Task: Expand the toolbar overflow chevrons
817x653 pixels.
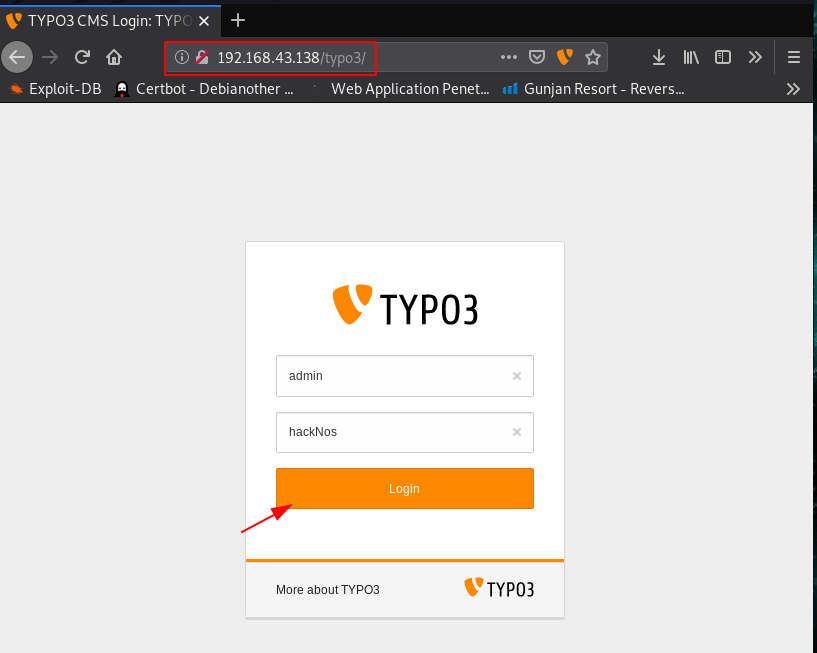Action: click(755, 57)
